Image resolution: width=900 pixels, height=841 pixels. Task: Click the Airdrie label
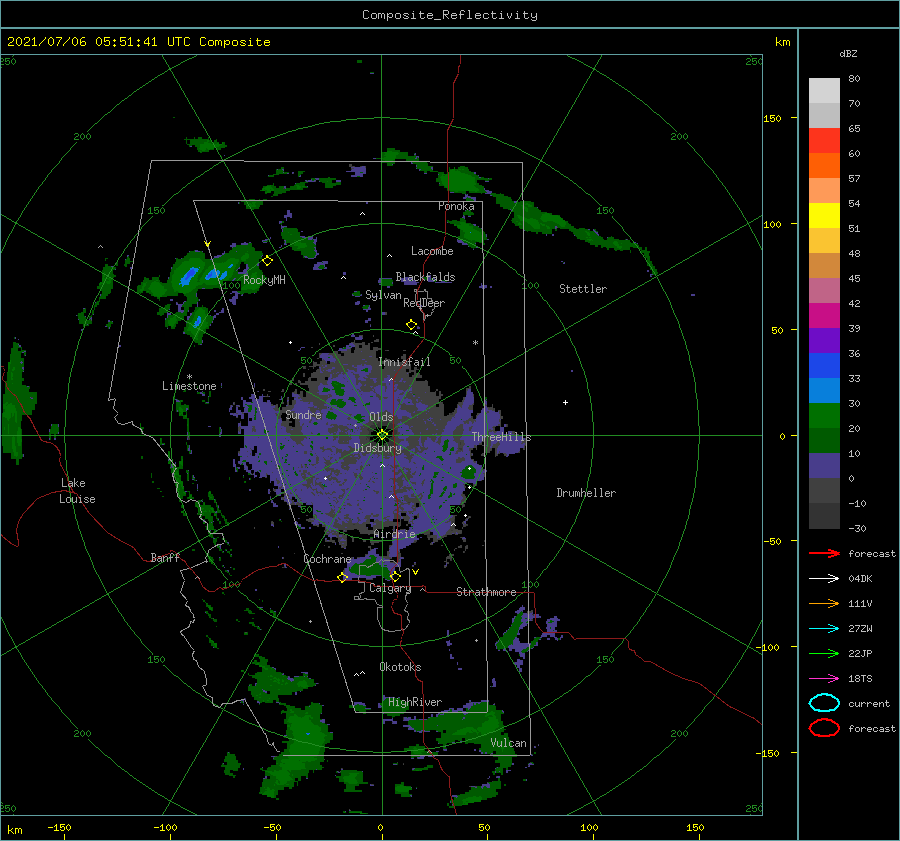(394, 534)
